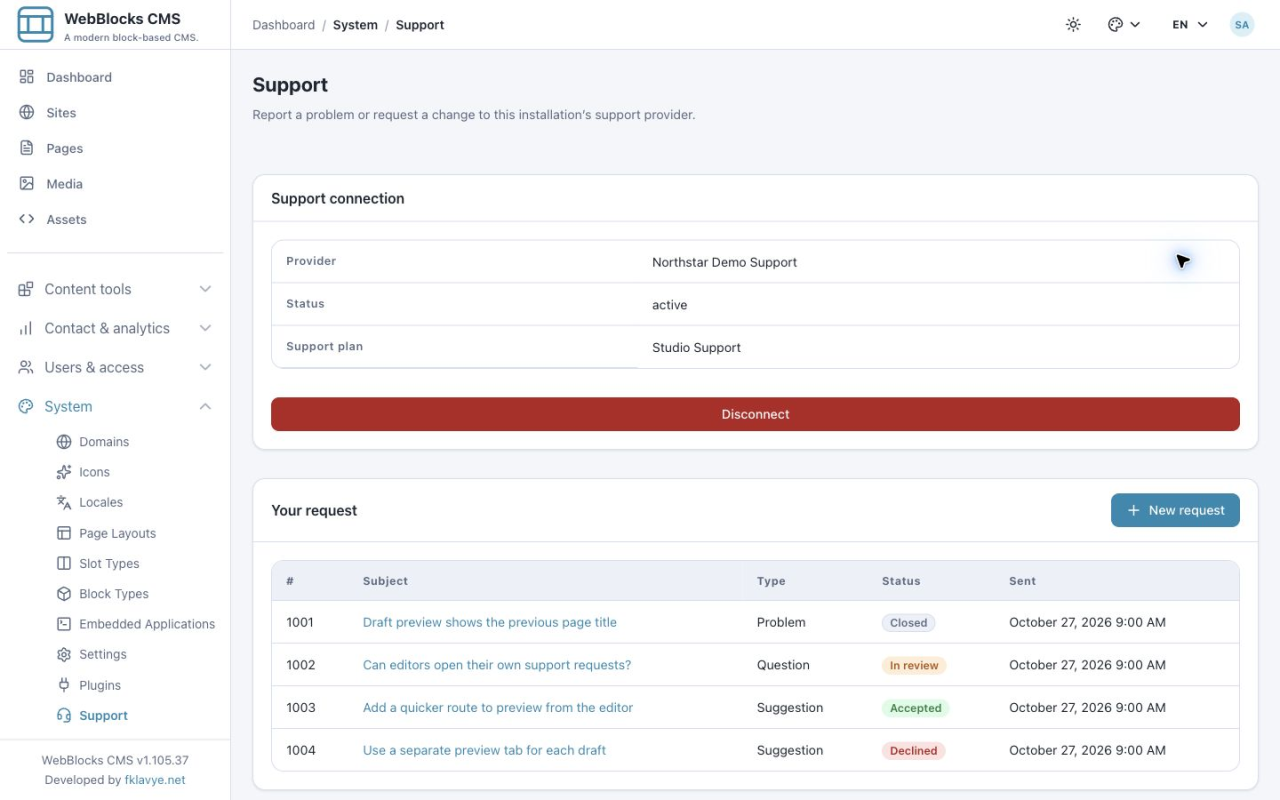The height and width of the screenshot is (800, 1280).
Task: Open the theme palette dropdown
Action: [x=1124, y=25]
